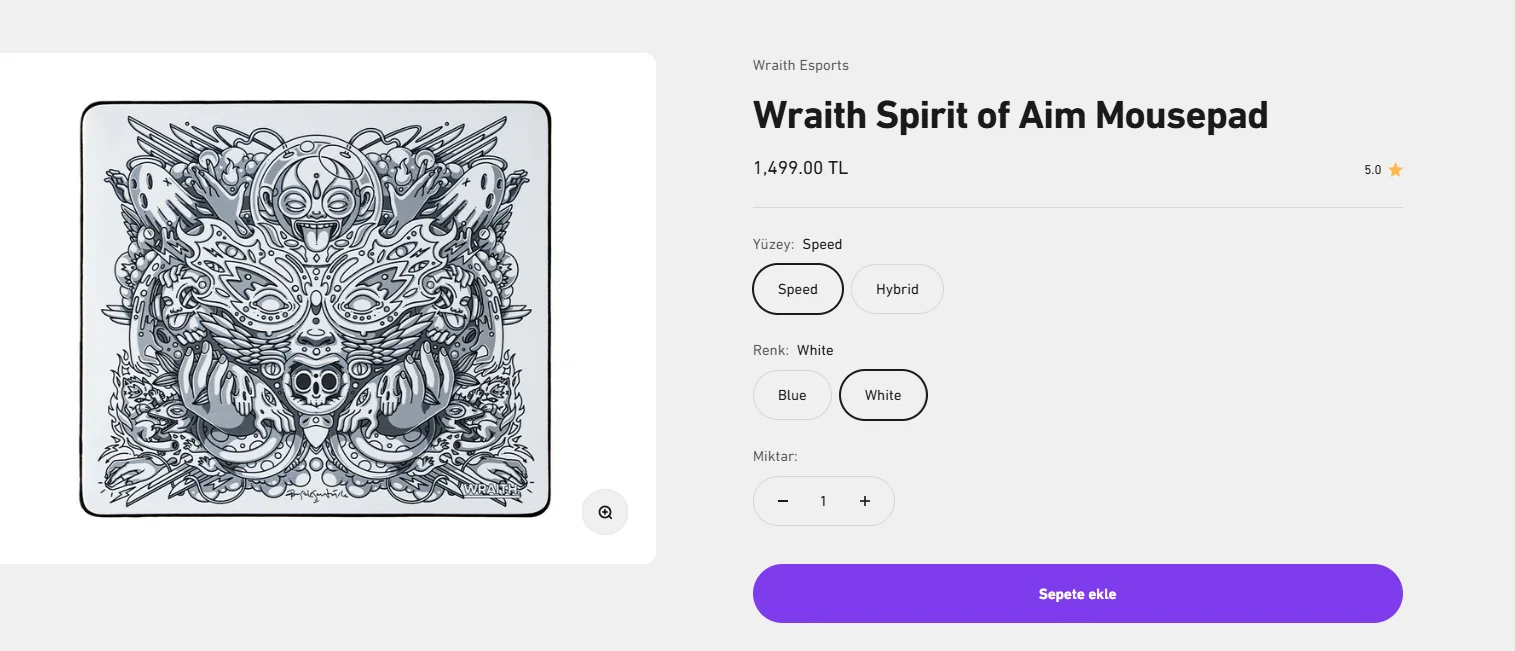Viewport: 1515px width, 651px height.
Task: Click the Renk label text
Action: coord(770,350)
